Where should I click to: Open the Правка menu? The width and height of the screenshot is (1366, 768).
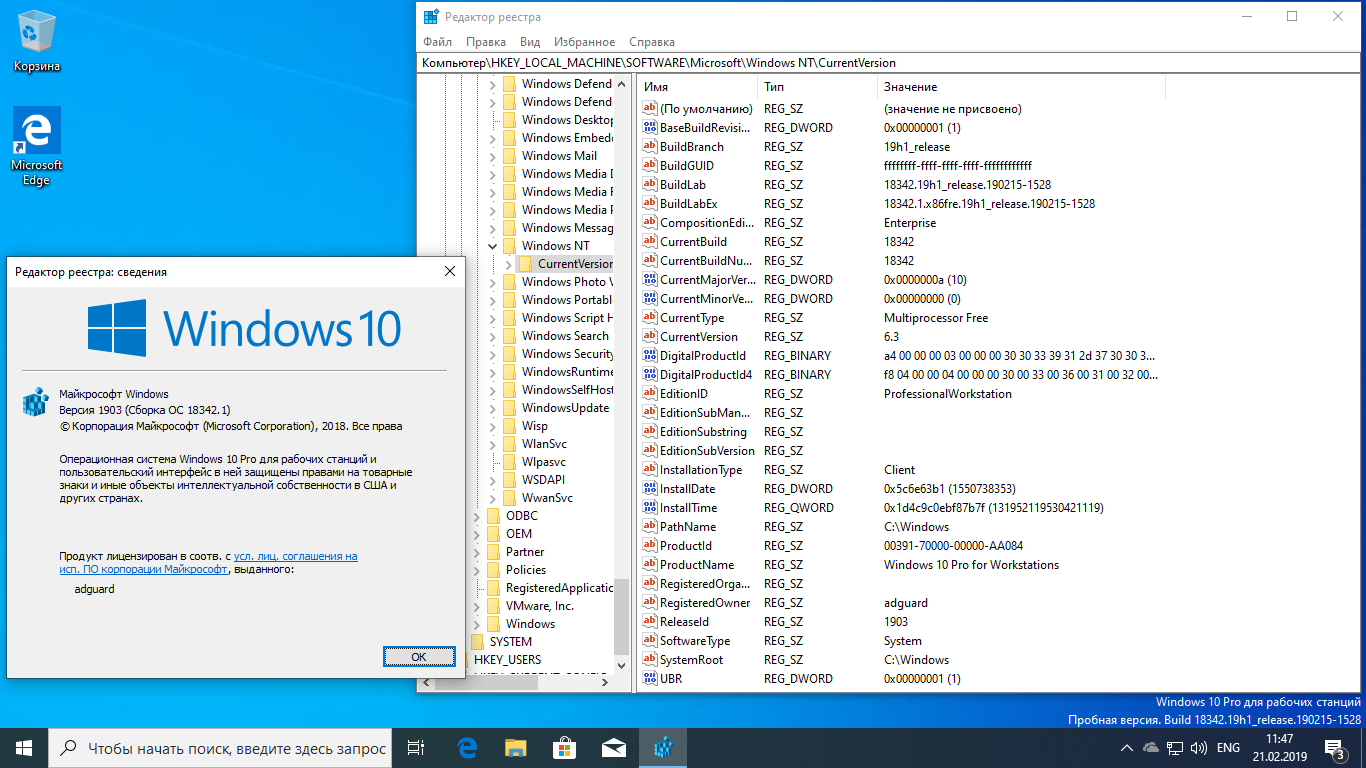486,42
